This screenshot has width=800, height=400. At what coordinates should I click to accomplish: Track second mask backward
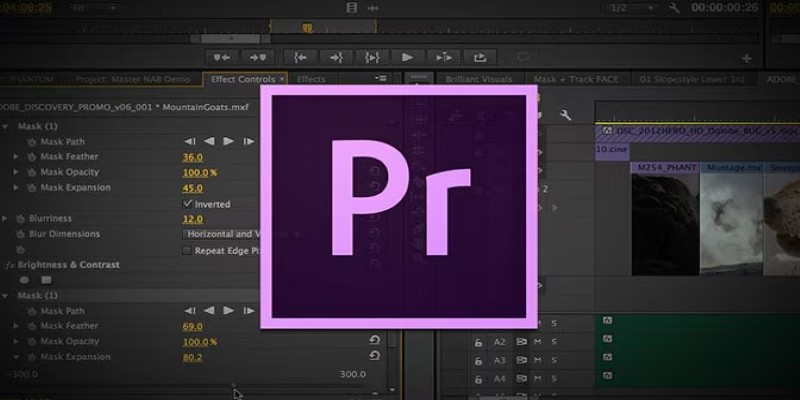[x=209, y=310]
